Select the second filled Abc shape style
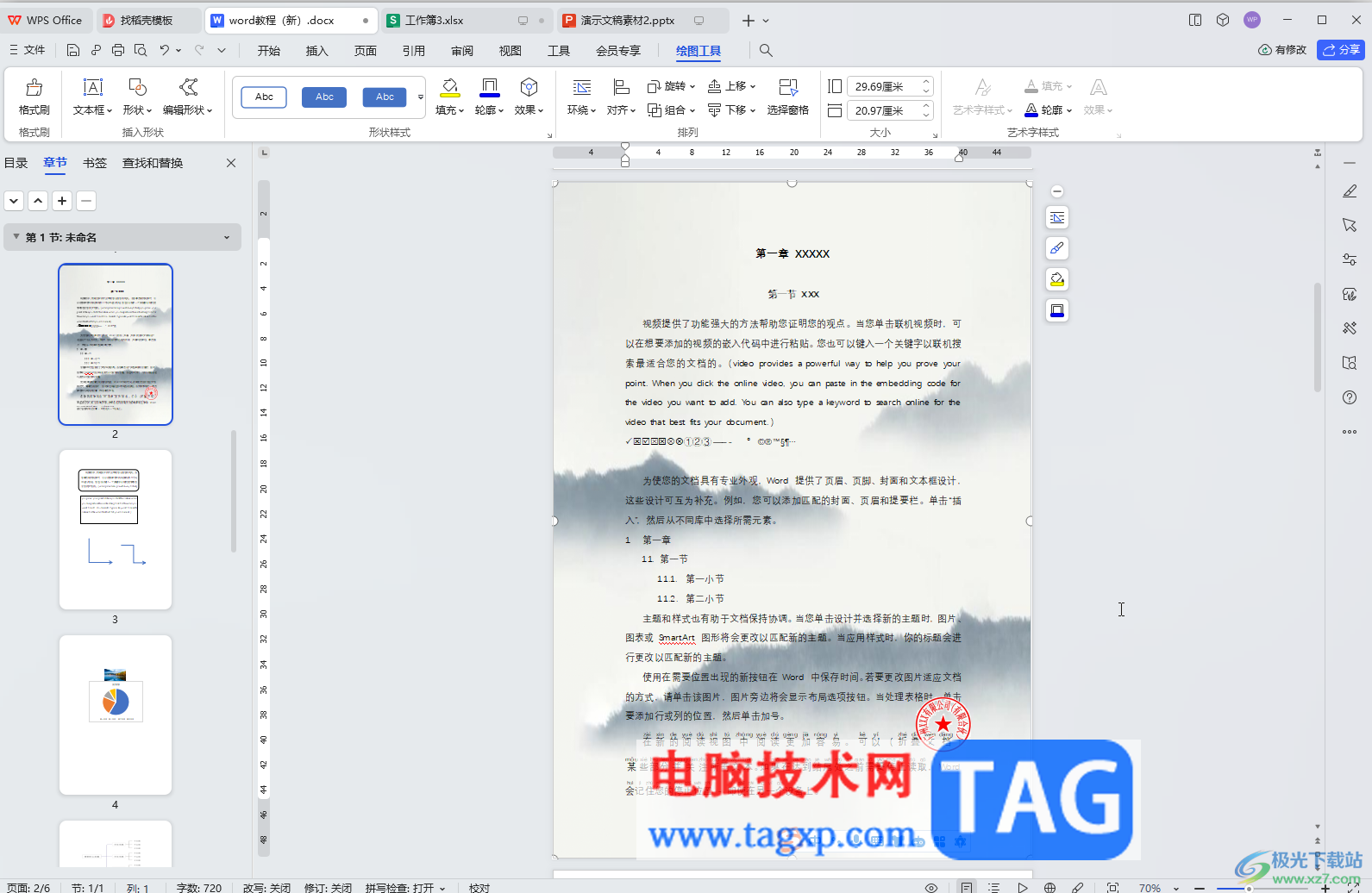The height and width of the screenshot is (893, 1372). tap(324, 97)
